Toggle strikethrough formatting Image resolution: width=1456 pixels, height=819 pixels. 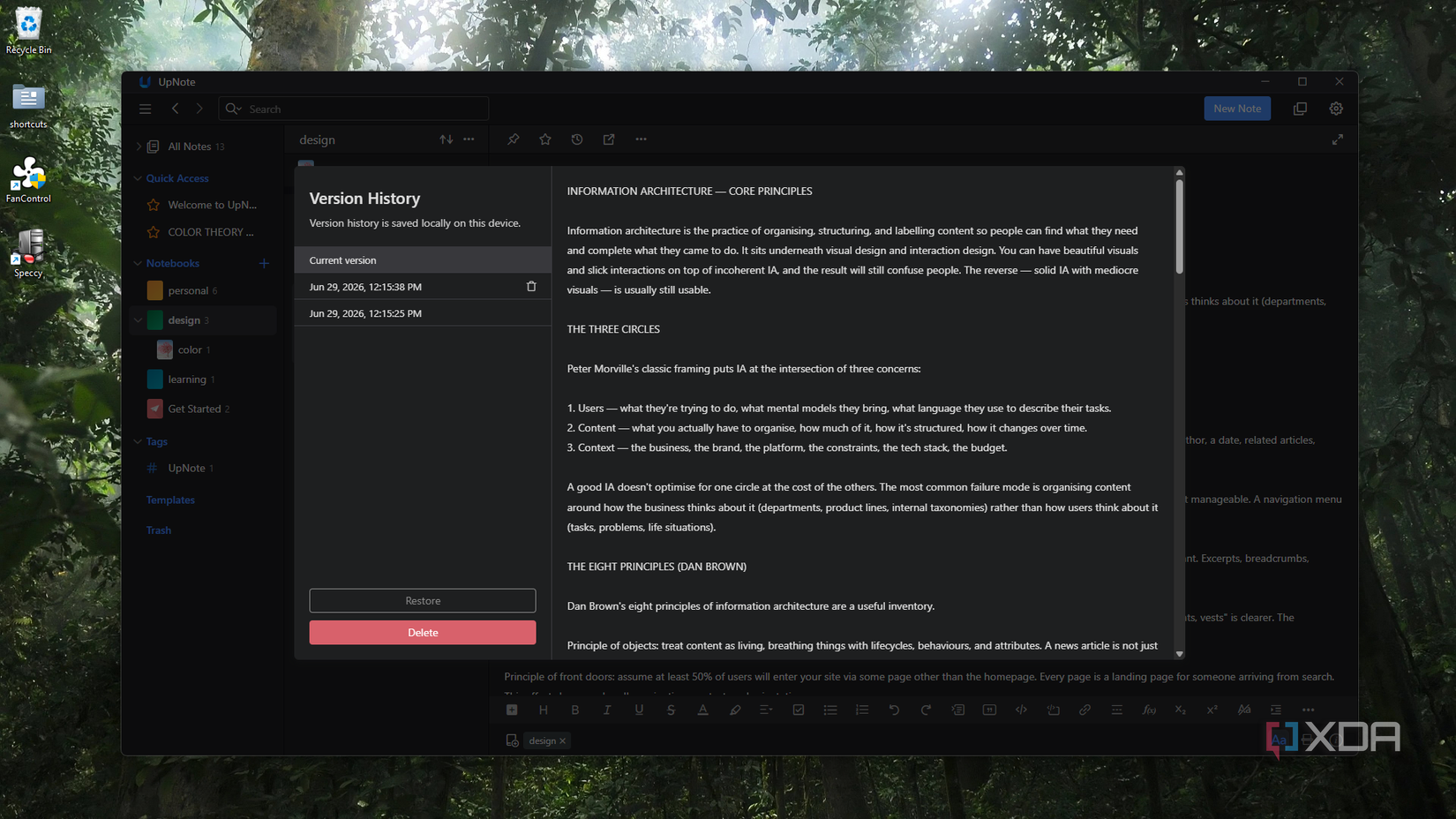click(671, 710)
